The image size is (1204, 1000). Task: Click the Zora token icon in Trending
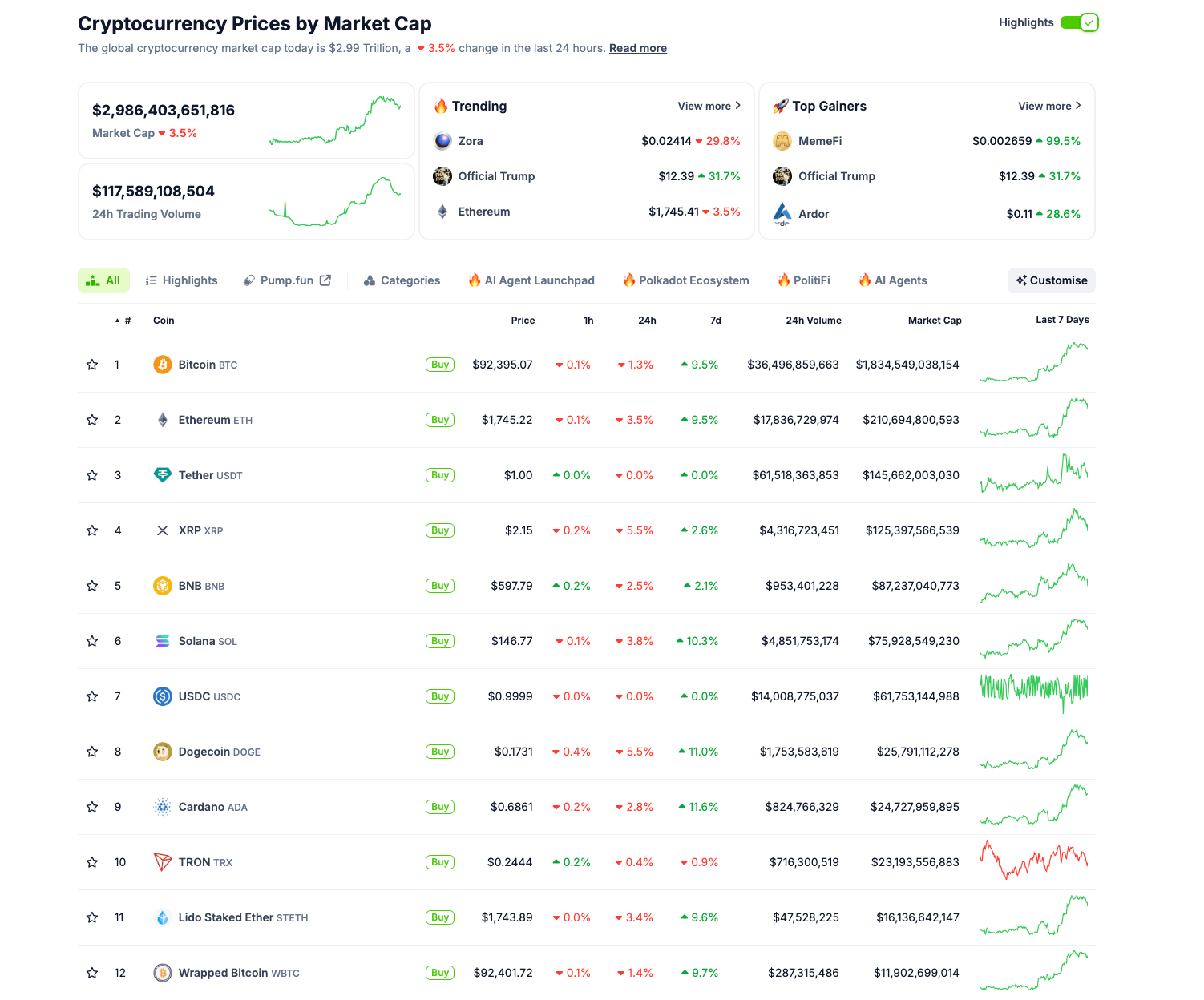[x=442, y=141]
